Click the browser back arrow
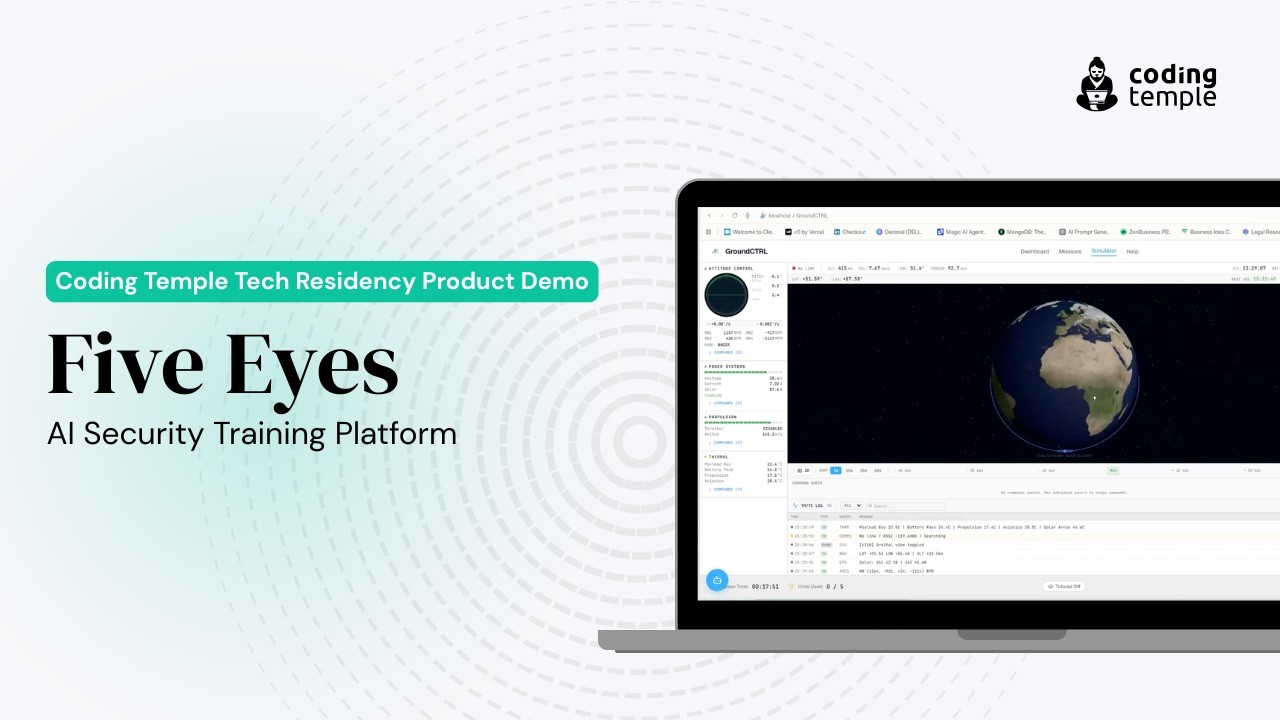The height and width of the screenshot is (720, 1280). click(709, 215)
